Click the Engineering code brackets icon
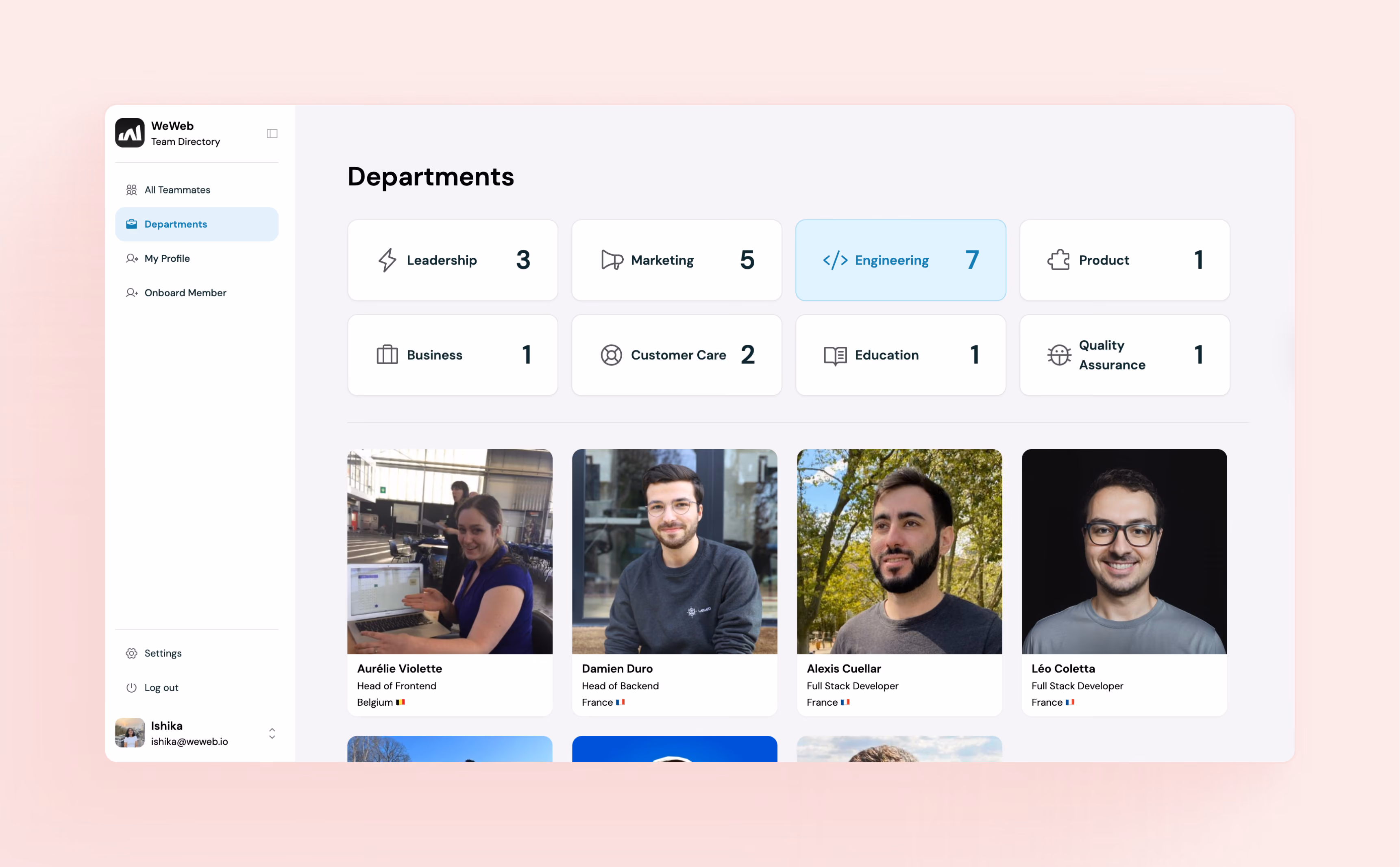Screen dimensions: 1400x867 click(835, 260)
